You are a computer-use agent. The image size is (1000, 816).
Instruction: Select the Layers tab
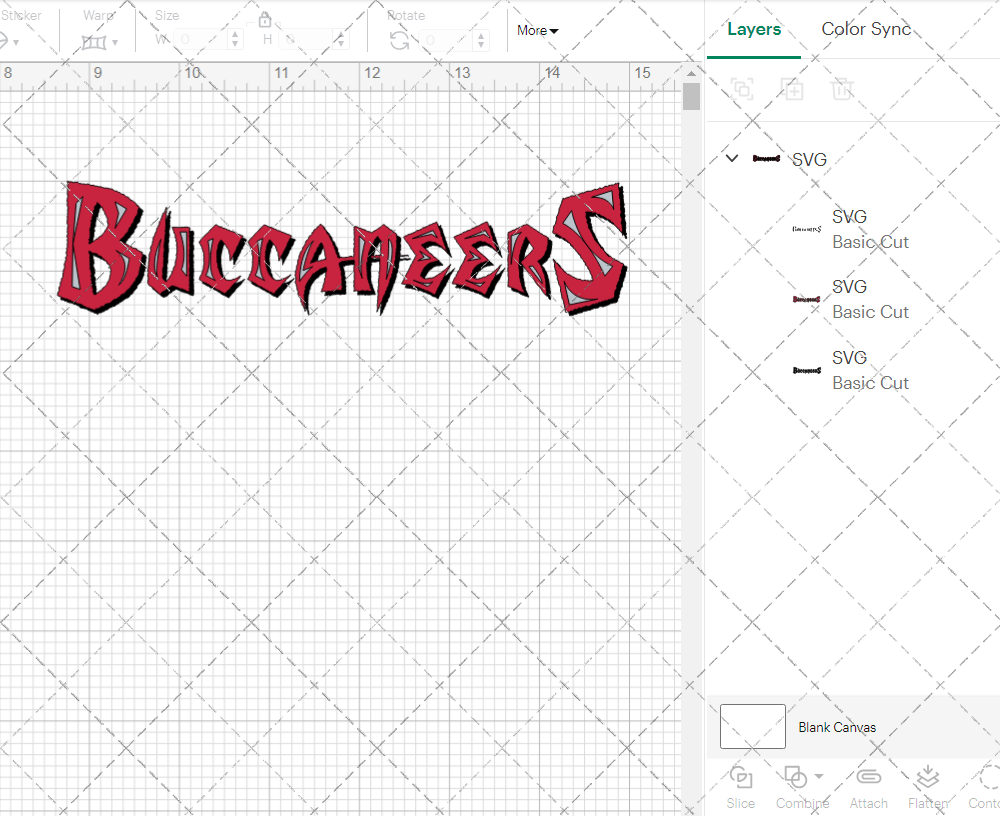[x=753, y=29]
